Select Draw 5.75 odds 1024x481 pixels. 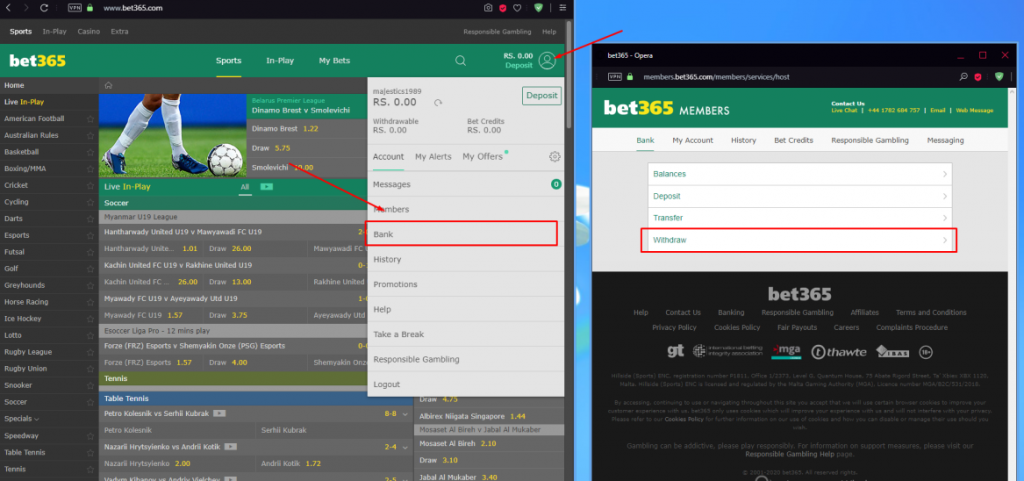tap(307, 148)
